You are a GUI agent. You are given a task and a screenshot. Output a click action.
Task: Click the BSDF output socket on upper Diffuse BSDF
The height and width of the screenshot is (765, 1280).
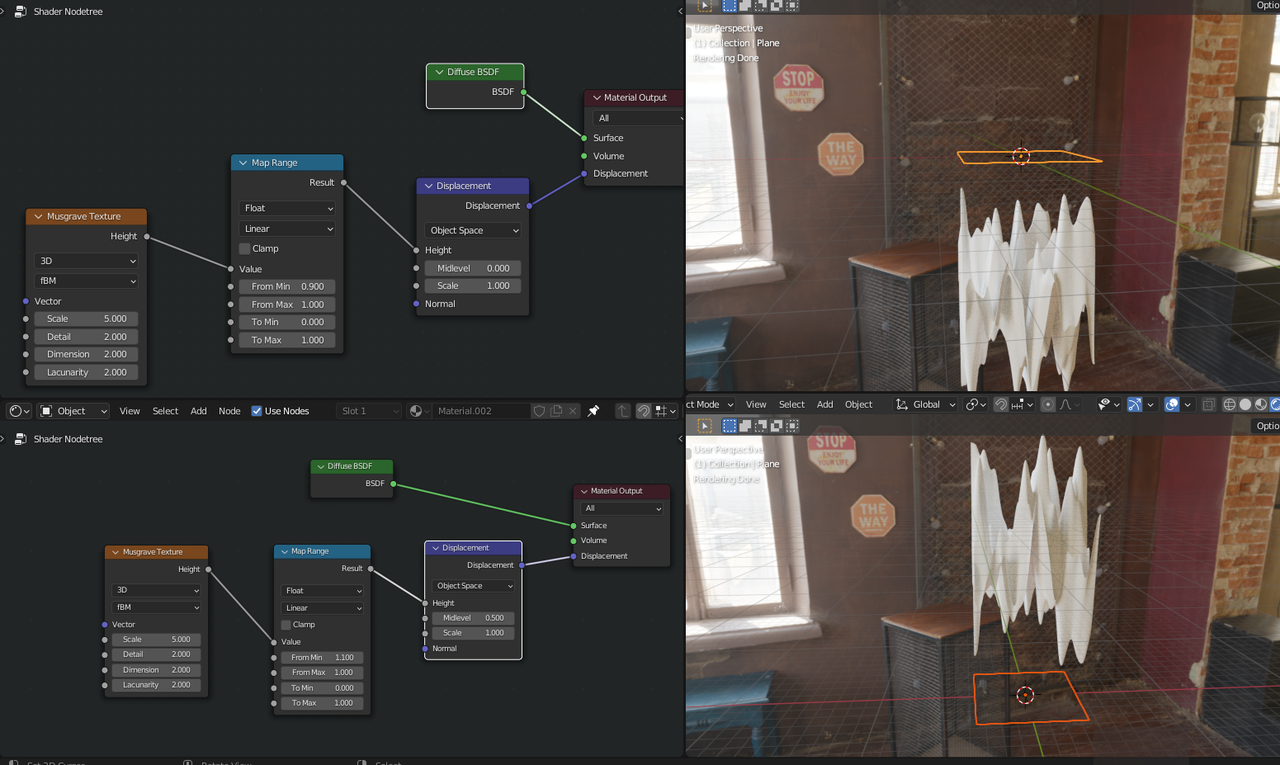point(523,92)
